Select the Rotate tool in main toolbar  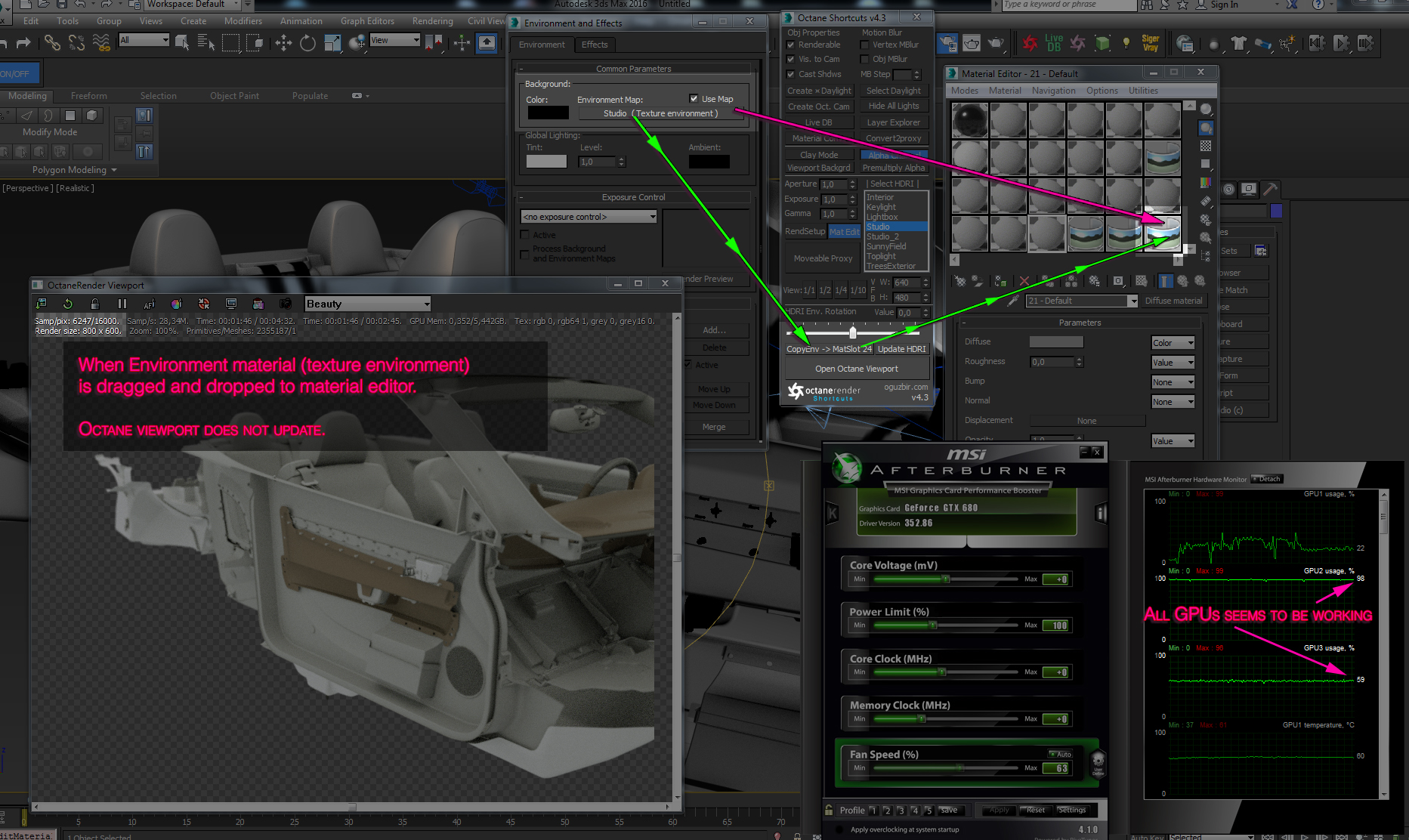(307, 43)
